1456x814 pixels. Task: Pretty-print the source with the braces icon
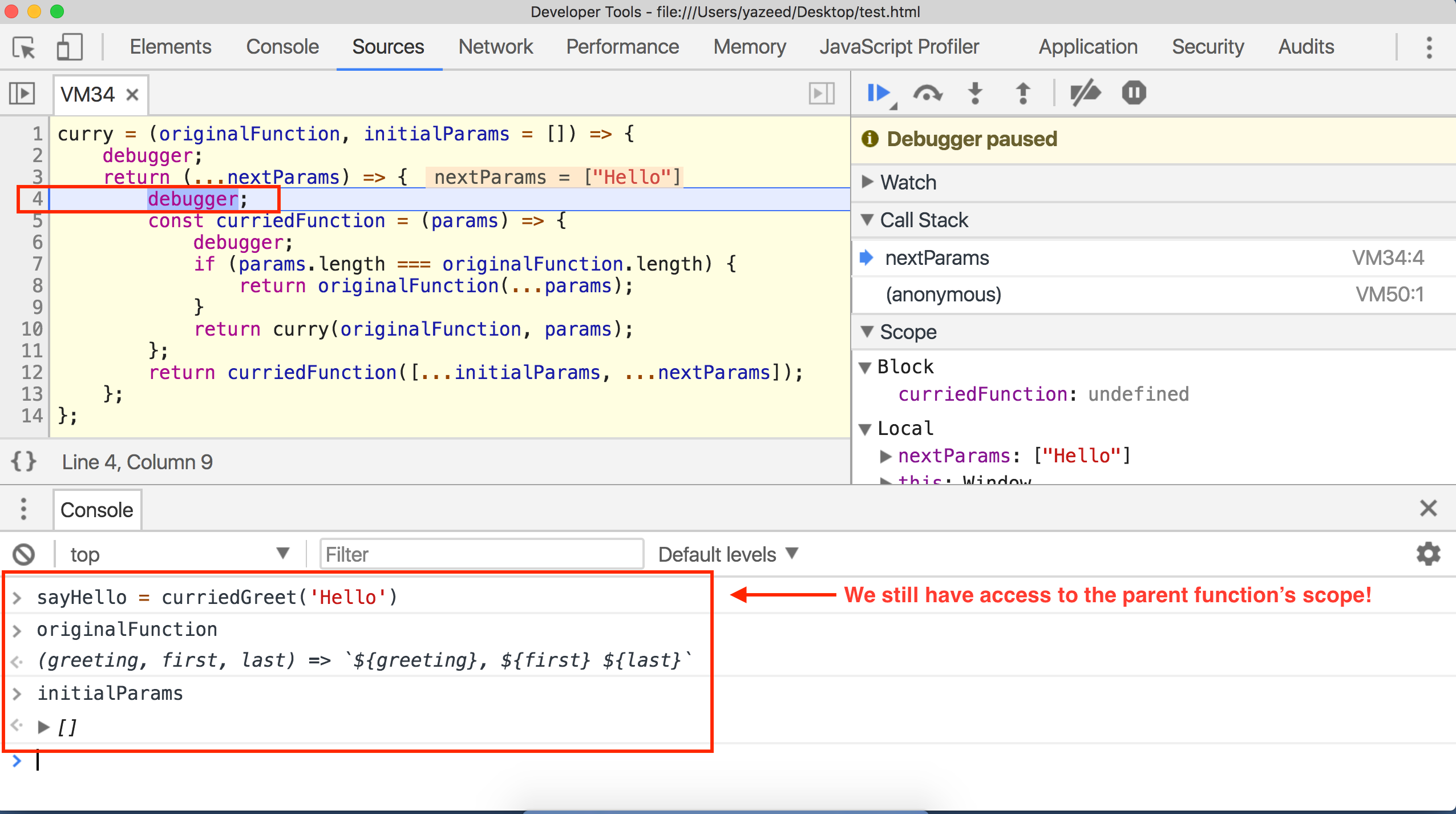click(24, 461)
